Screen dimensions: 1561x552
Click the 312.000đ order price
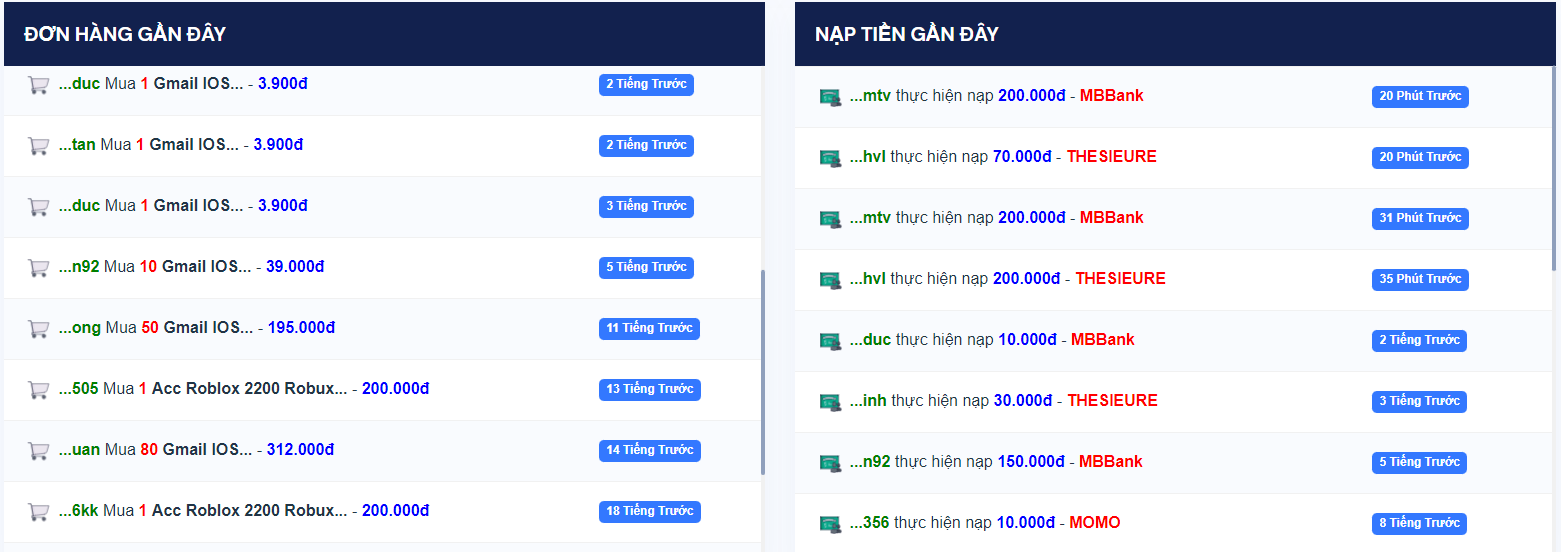(x=301, y=450)
